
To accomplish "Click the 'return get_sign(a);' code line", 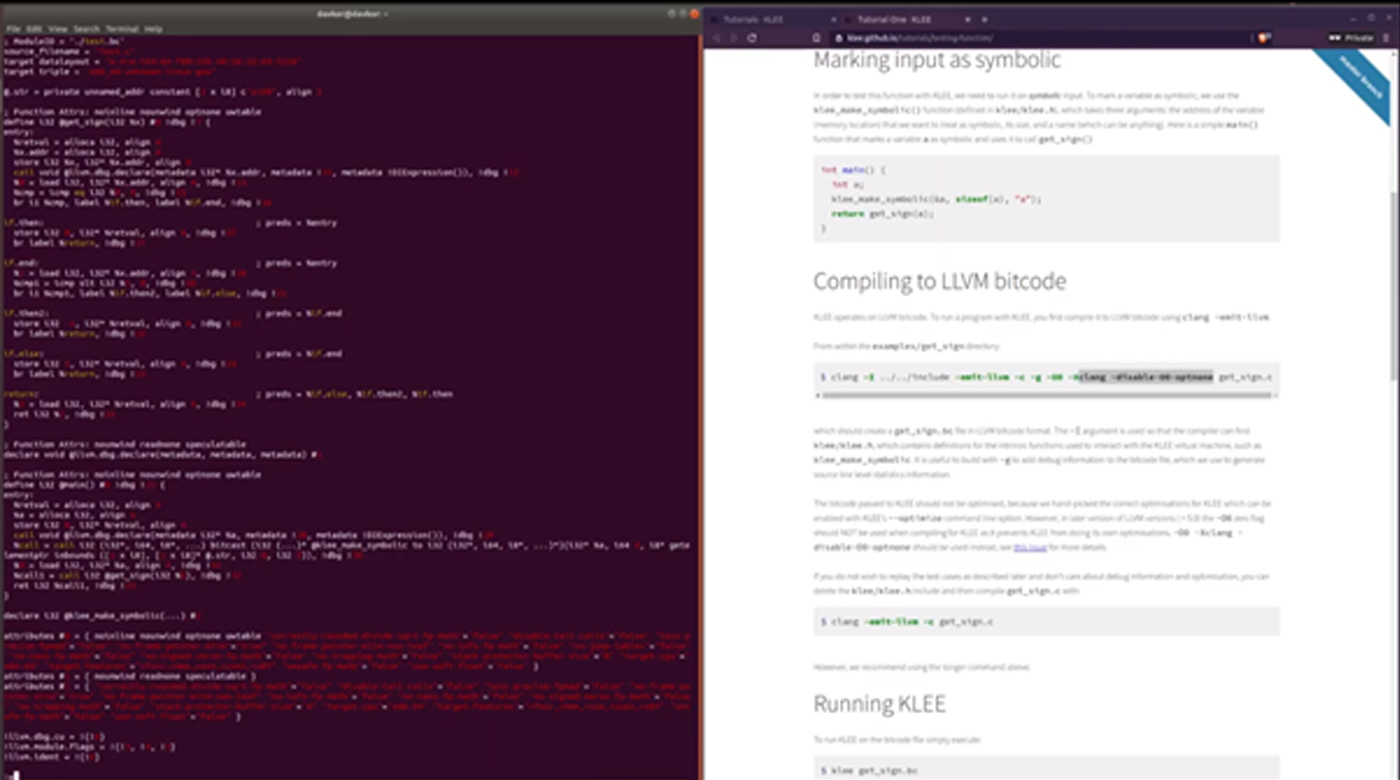I will (x=882, y=213).
